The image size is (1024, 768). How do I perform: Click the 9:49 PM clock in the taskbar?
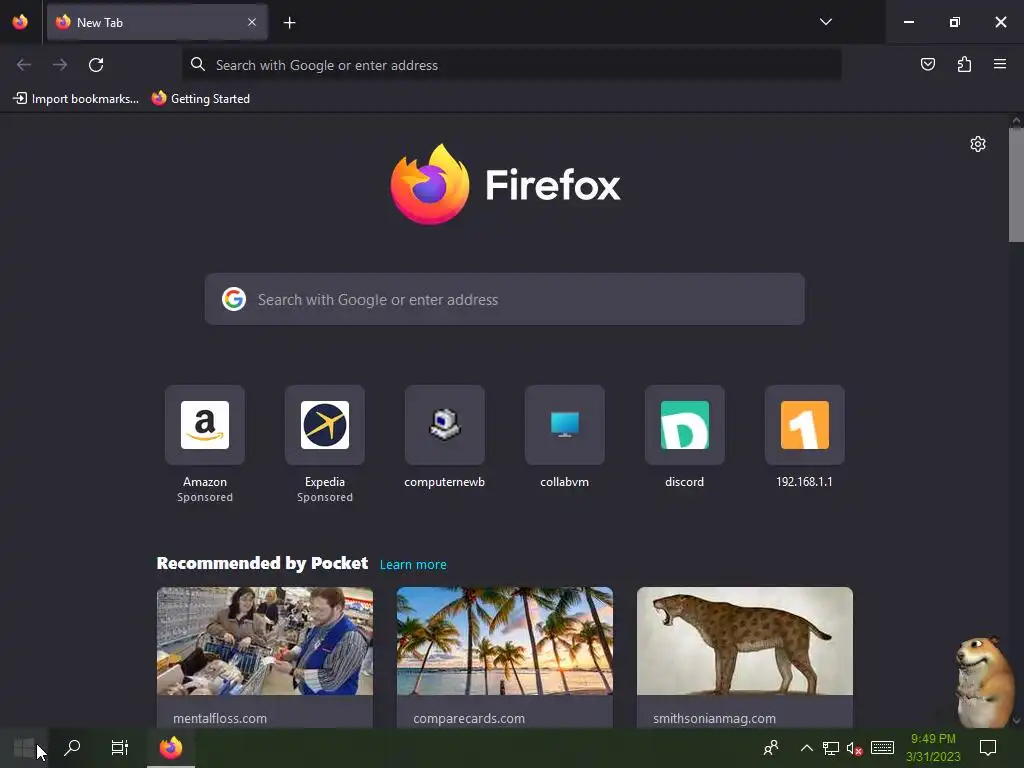pos(933,748)
